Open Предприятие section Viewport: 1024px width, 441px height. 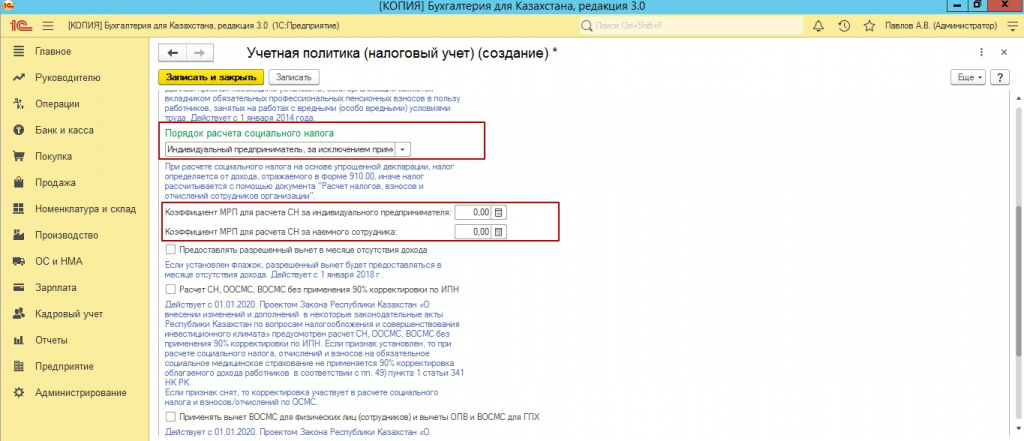coord(64,367)
